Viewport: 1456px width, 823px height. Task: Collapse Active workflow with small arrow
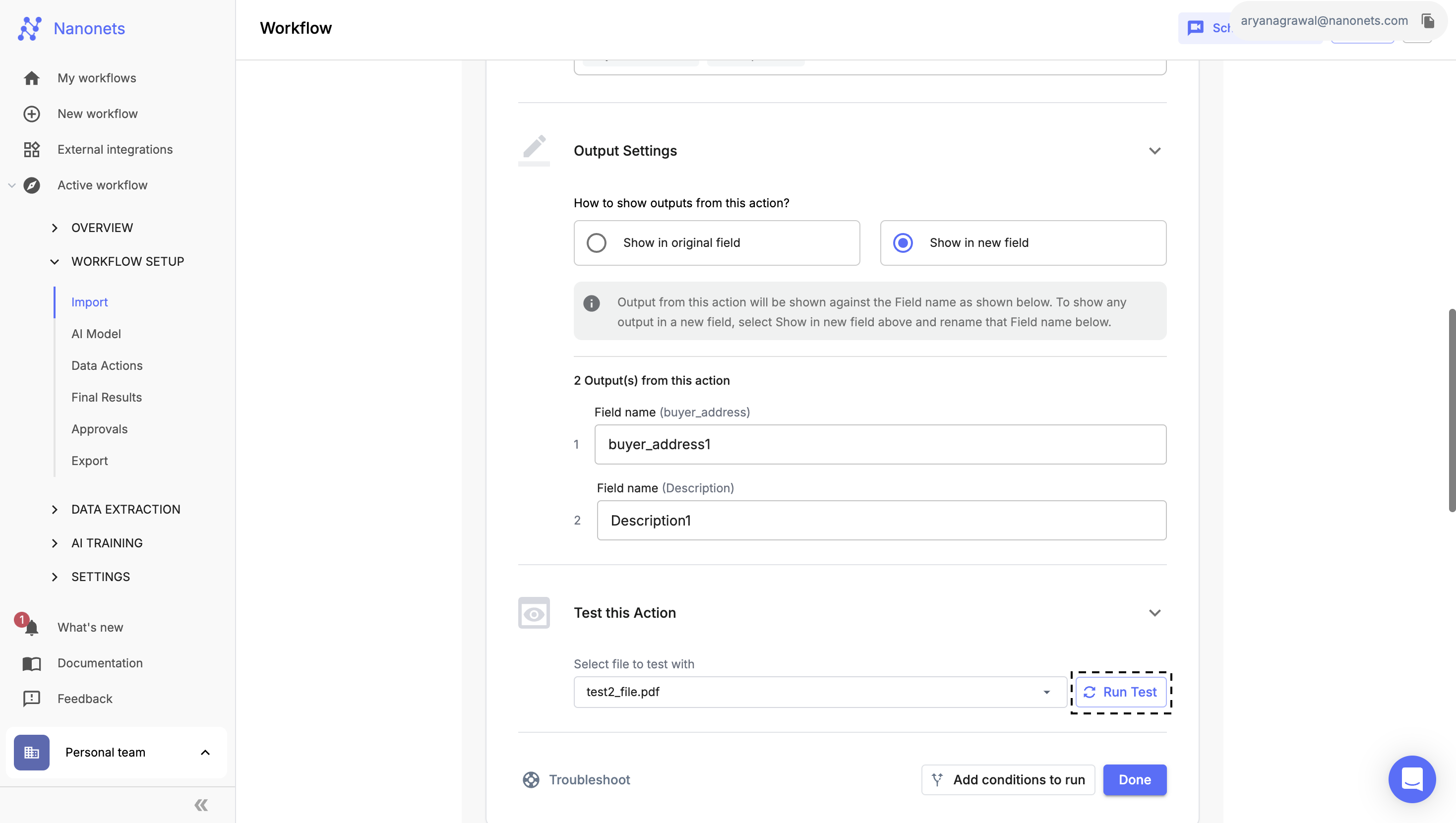[11, 185]
